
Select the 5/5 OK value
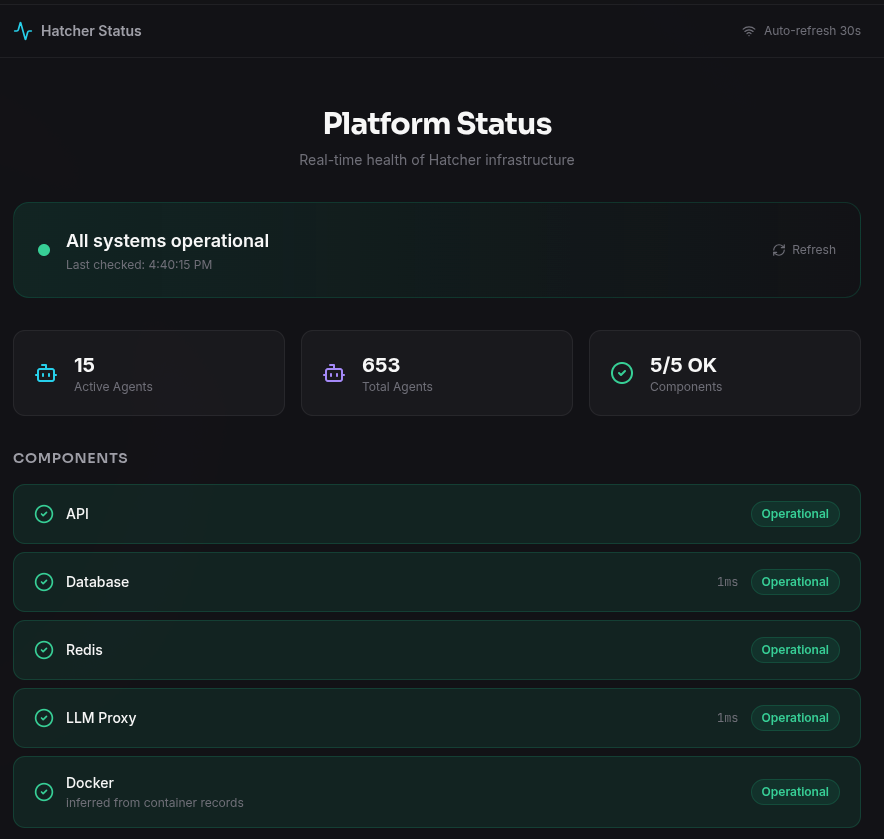pos(683,365)
